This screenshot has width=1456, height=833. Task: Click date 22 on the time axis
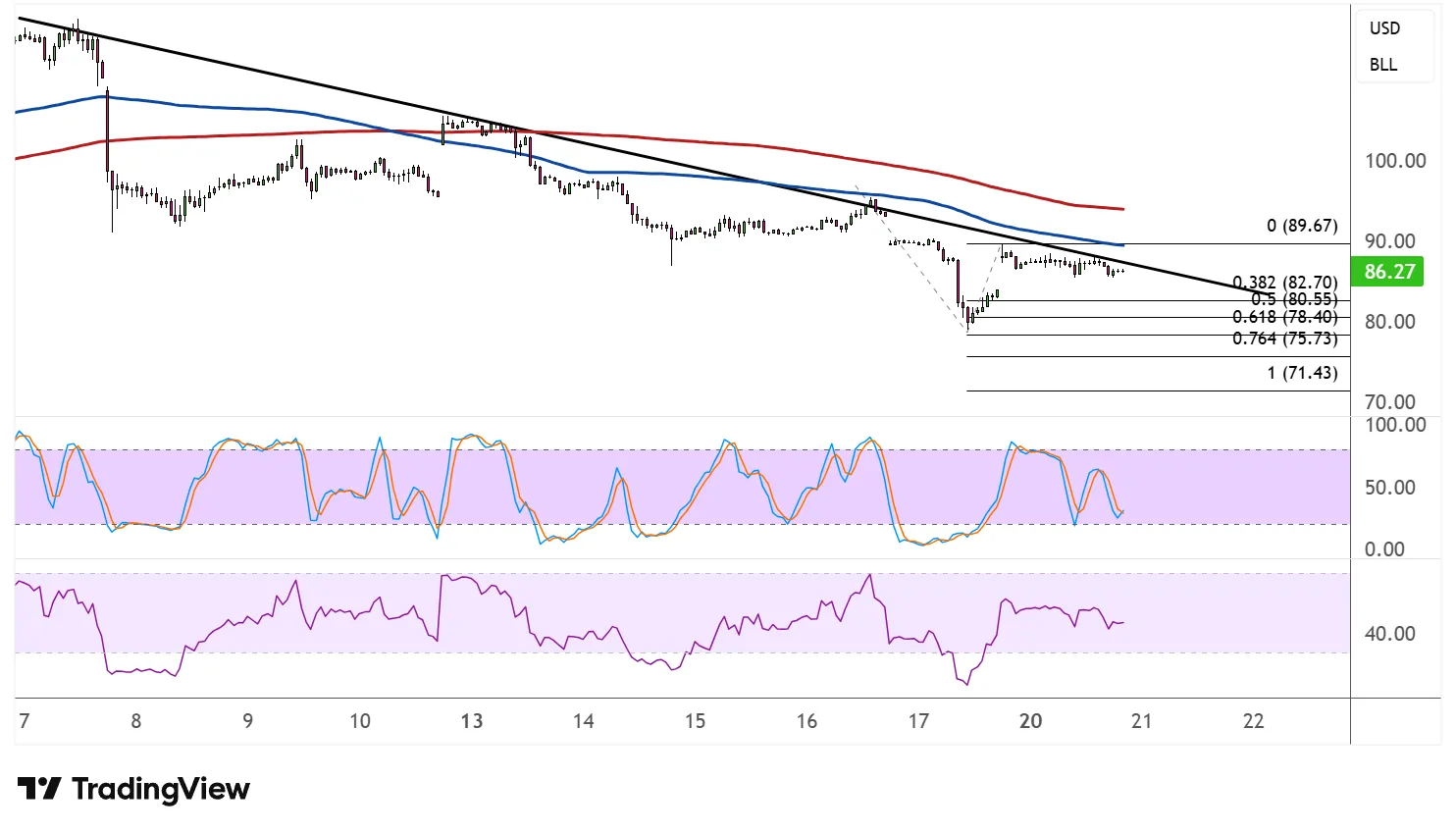1253,721
